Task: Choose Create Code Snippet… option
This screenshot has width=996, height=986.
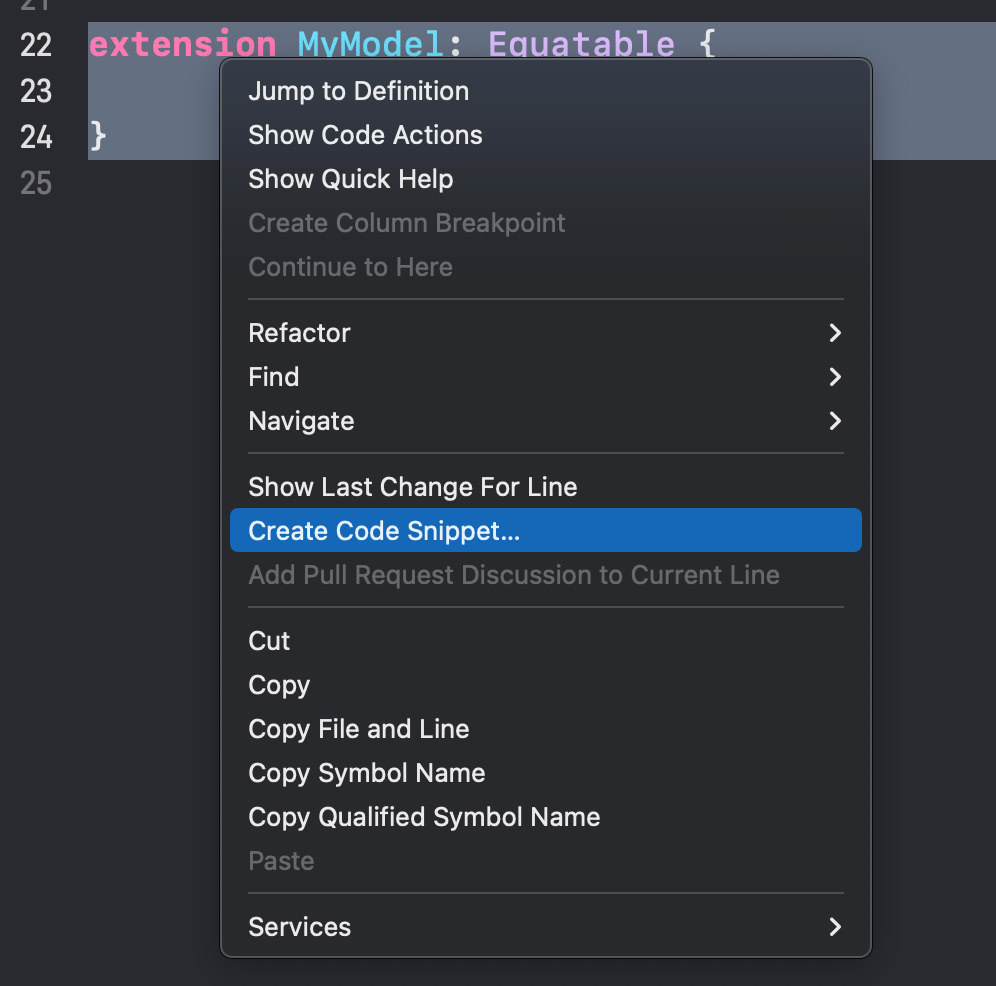Action: pyautogui.click(x=546, y=530)
